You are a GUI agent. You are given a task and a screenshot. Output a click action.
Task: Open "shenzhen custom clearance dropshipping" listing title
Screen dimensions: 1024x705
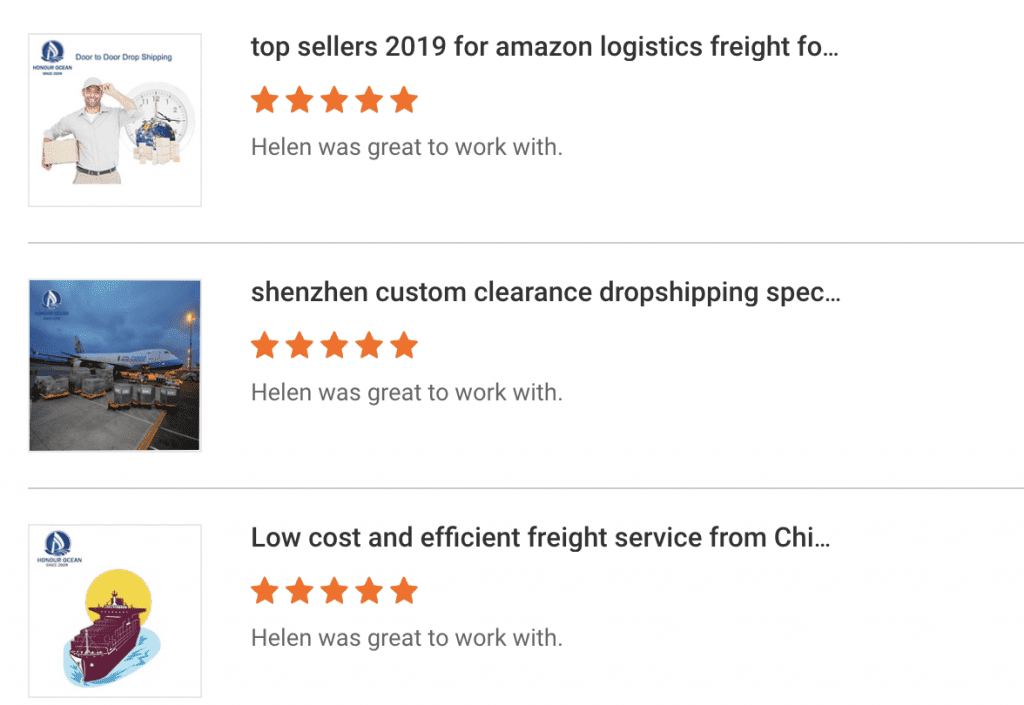tap(545, 292)
